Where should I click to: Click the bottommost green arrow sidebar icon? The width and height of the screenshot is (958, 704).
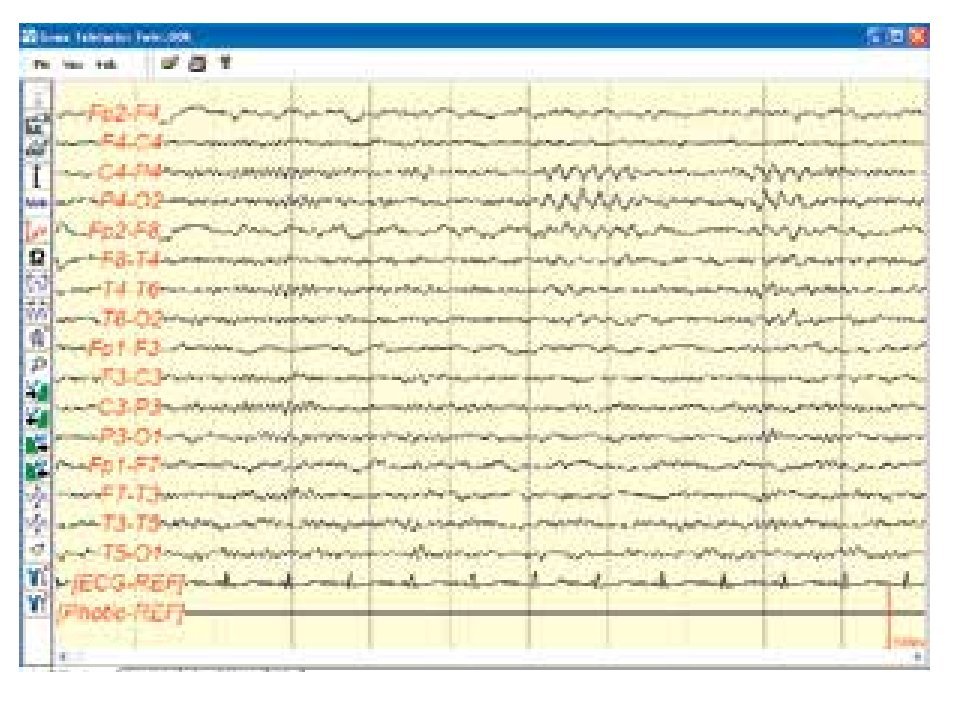37,468
